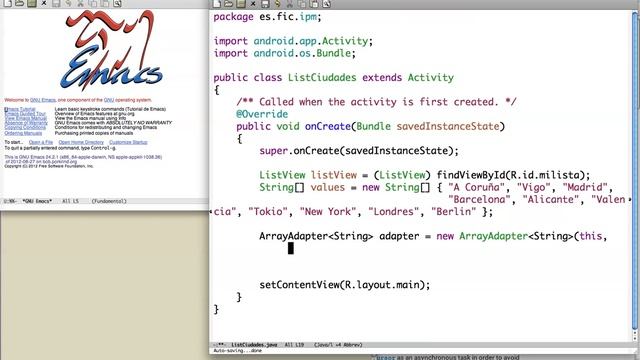640x360 pixels.
Task: Click View Emacs Manual link
Action: (x=26, y=118)
